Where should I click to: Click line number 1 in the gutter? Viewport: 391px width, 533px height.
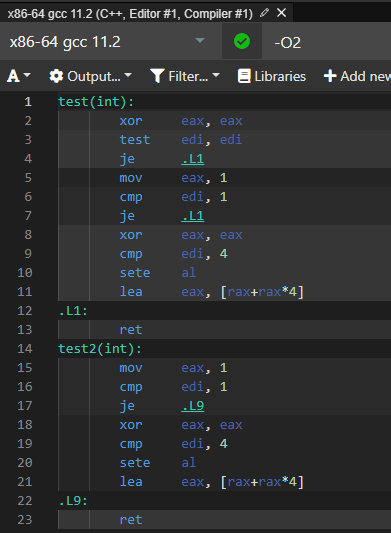point(28,102)
